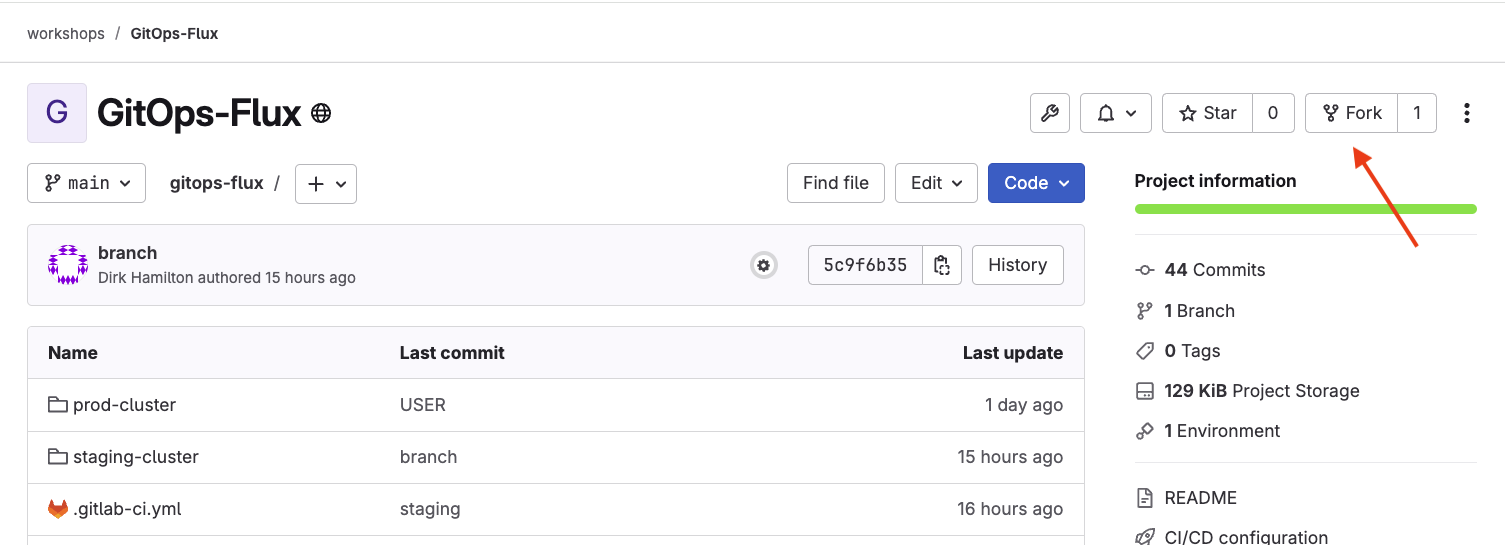Open notification bell dropdown
1505x545 pixels.
(1116, 113)
